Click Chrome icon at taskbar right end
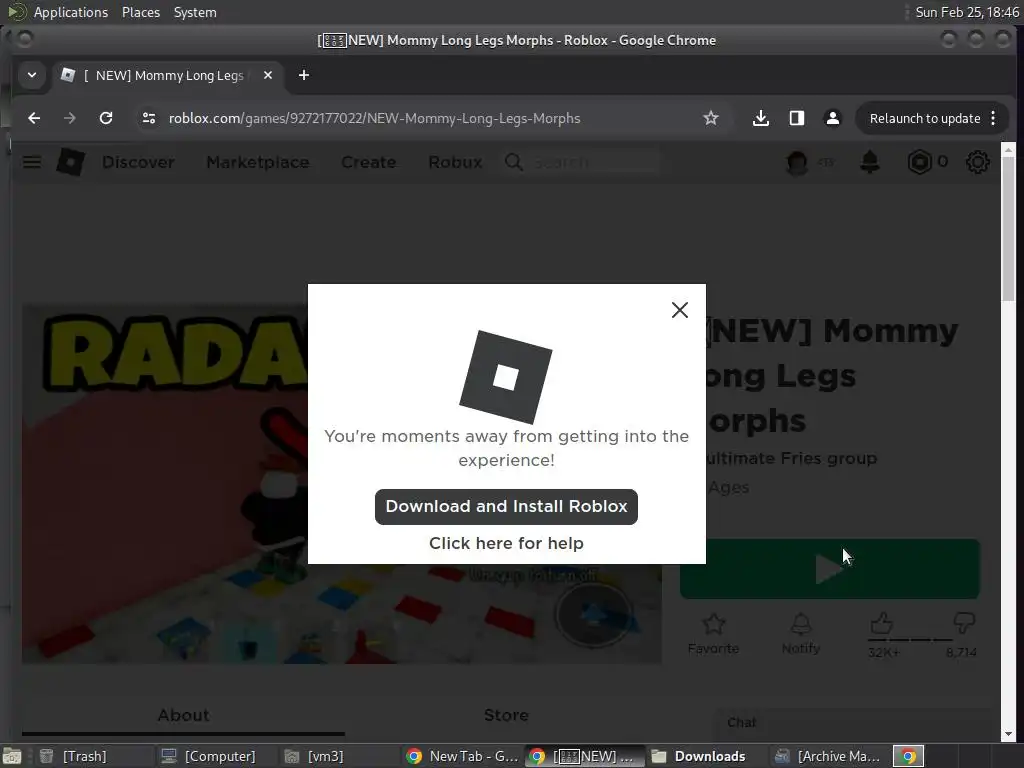1024x768 pixels. point(908,756)
